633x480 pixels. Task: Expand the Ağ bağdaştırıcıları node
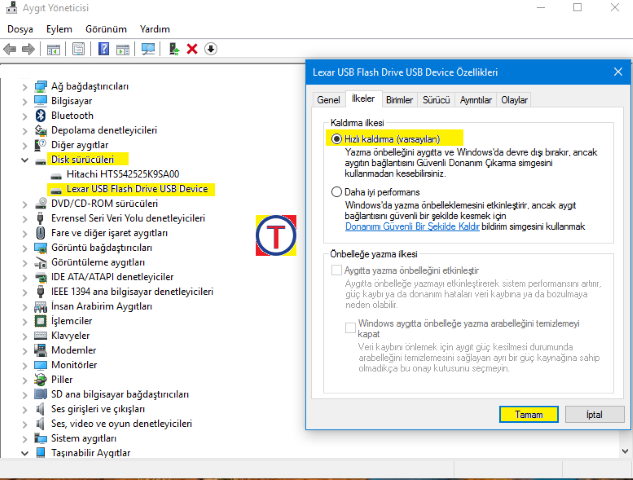click(25, 87)
